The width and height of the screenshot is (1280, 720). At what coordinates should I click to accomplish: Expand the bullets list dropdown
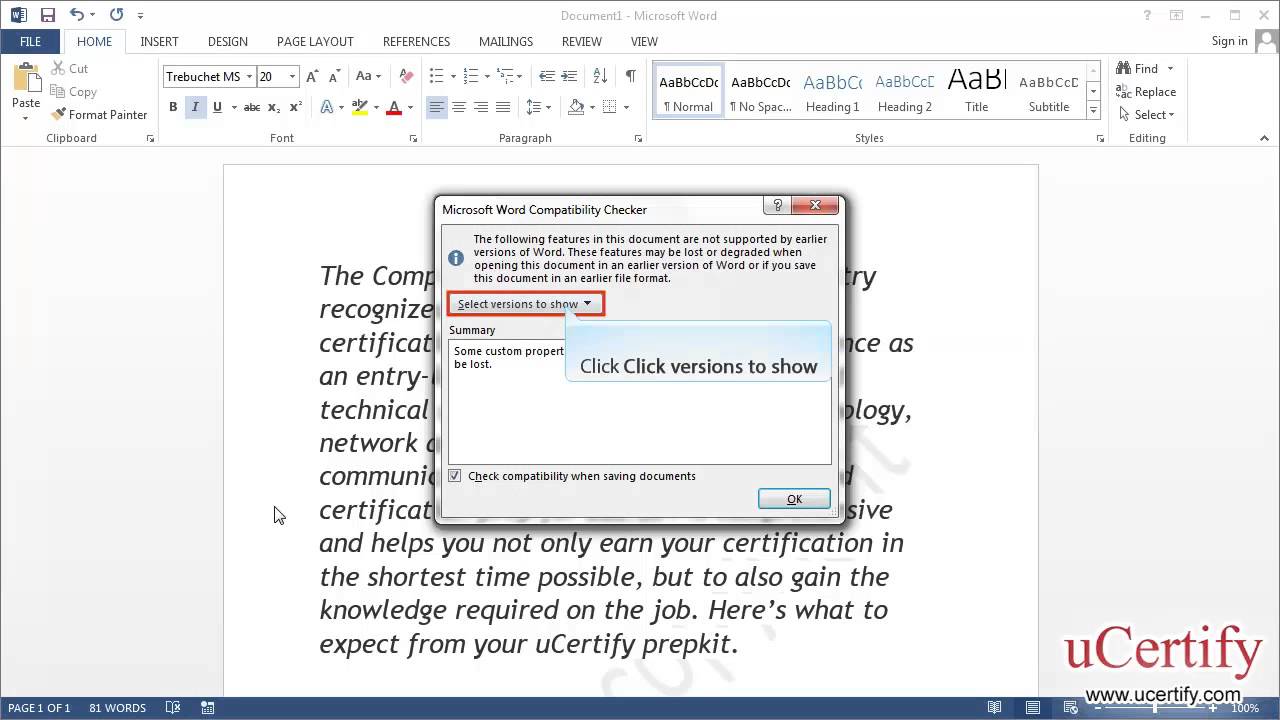pyautogui.click(x=453, y=76)
